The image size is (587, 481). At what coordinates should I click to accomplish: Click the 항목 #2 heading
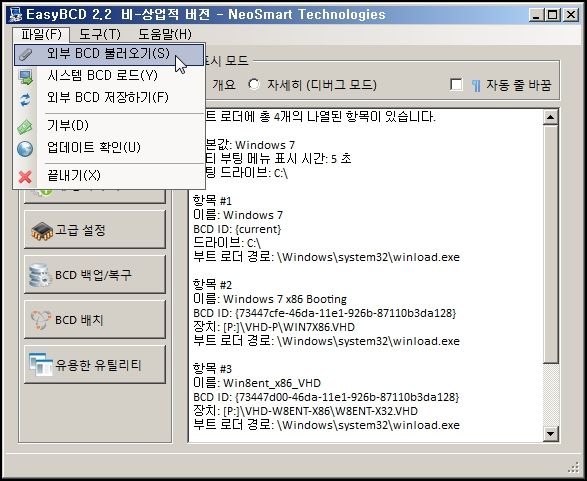212,285
